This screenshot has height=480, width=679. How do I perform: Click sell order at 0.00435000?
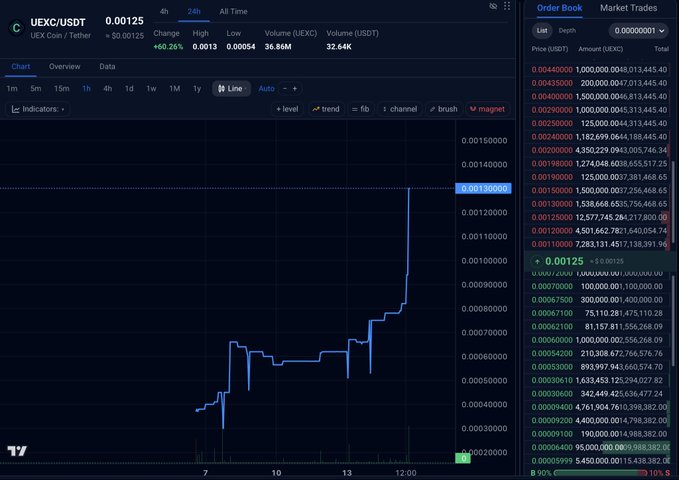(x=599, y=83)
